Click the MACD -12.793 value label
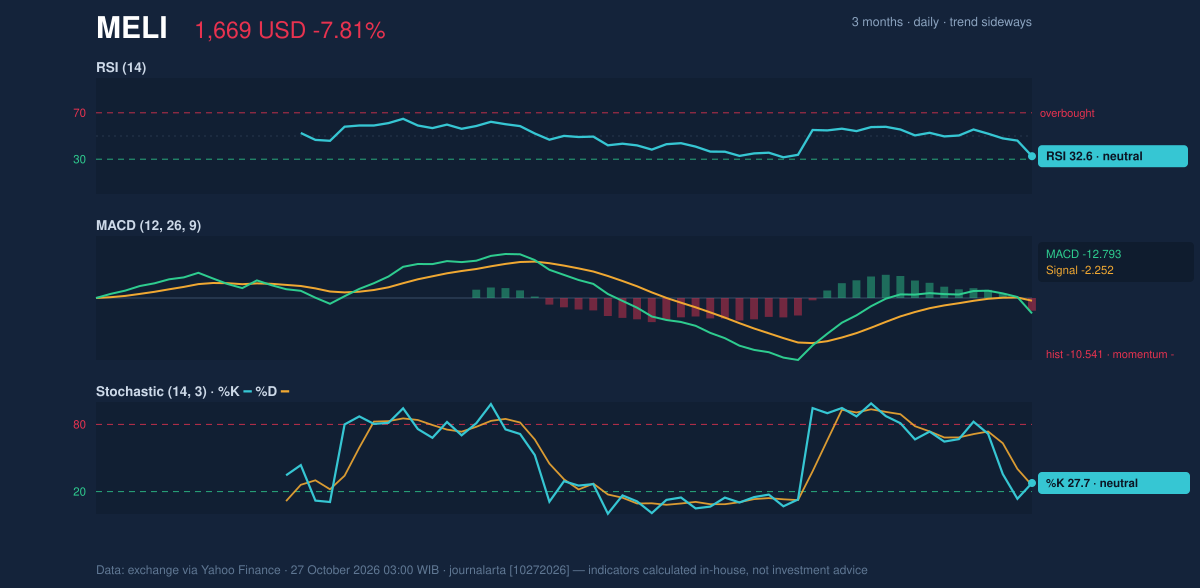Screen dimensions: 1200x588 (x=1084, y=254)
